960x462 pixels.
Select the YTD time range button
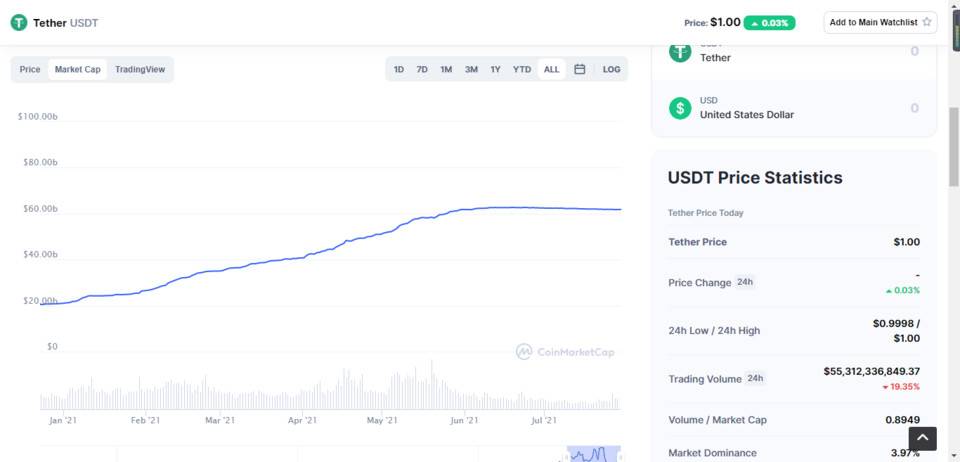coord(522,69)
